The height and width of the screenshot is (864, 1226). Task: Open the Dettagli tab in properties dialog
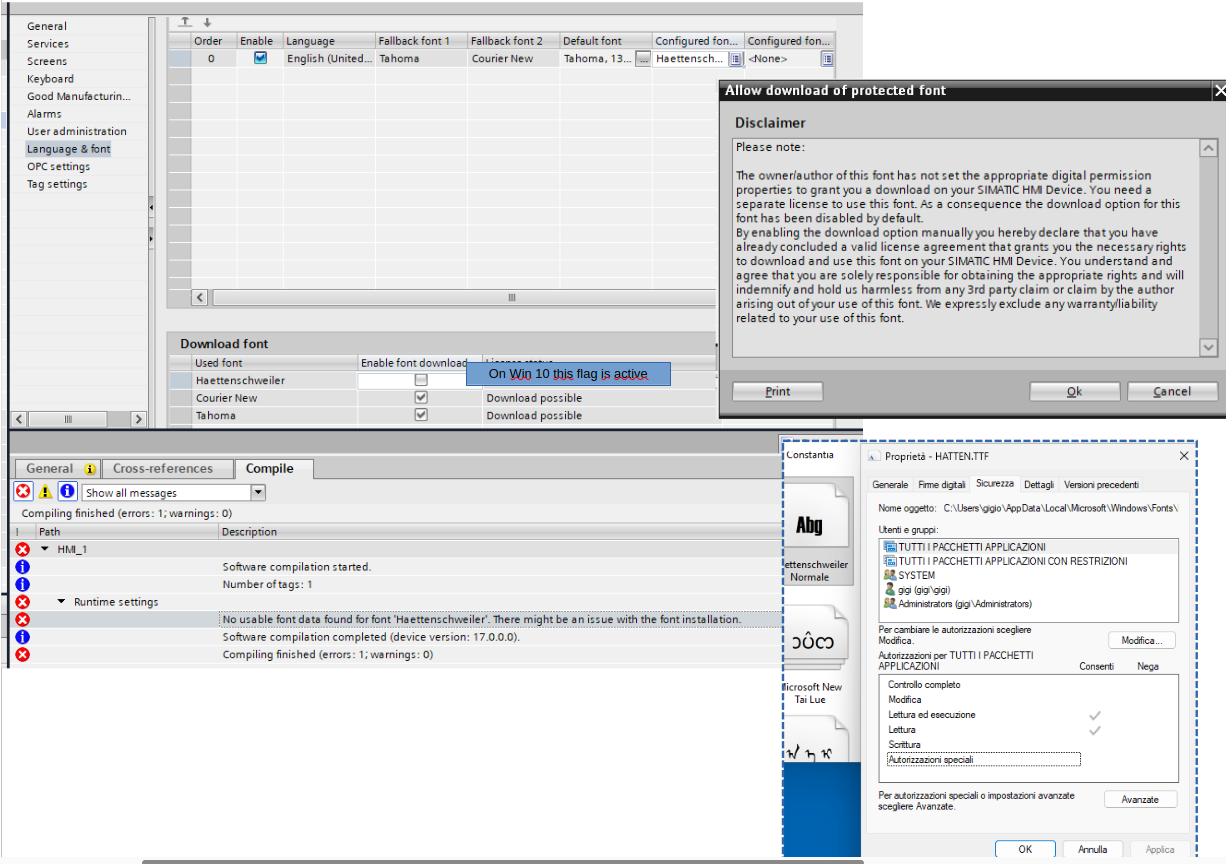pos(1038,485)
